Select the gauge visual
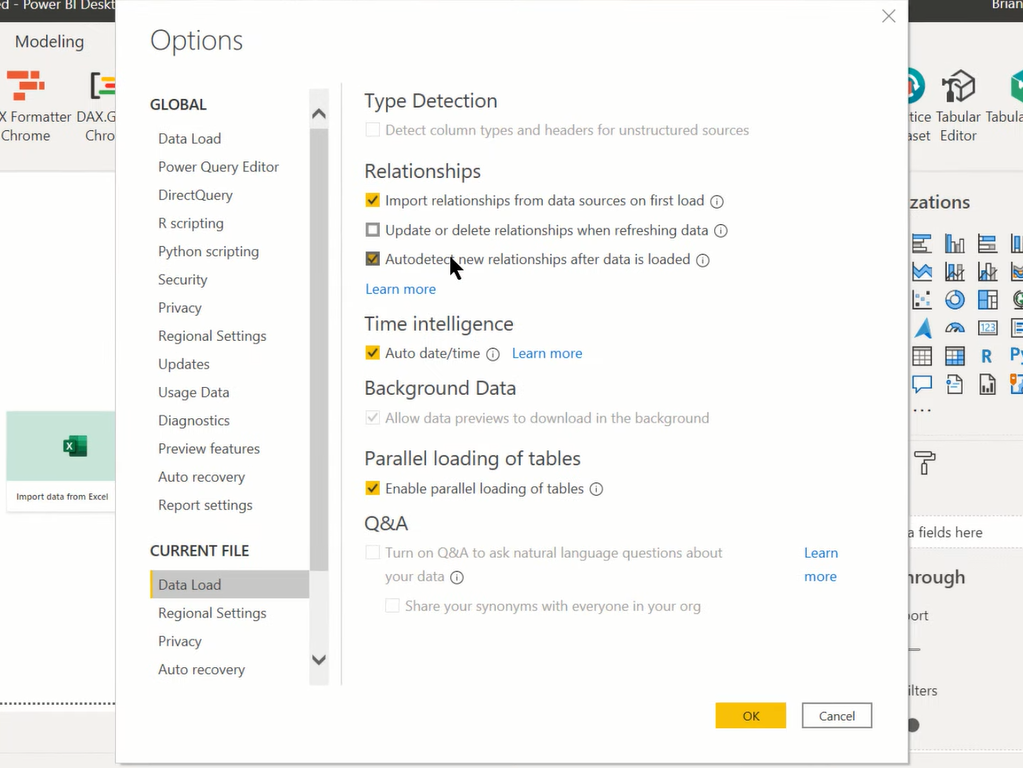Image resolution: width=1023 pixels, height=768 pixels. (x=954, y=328)
